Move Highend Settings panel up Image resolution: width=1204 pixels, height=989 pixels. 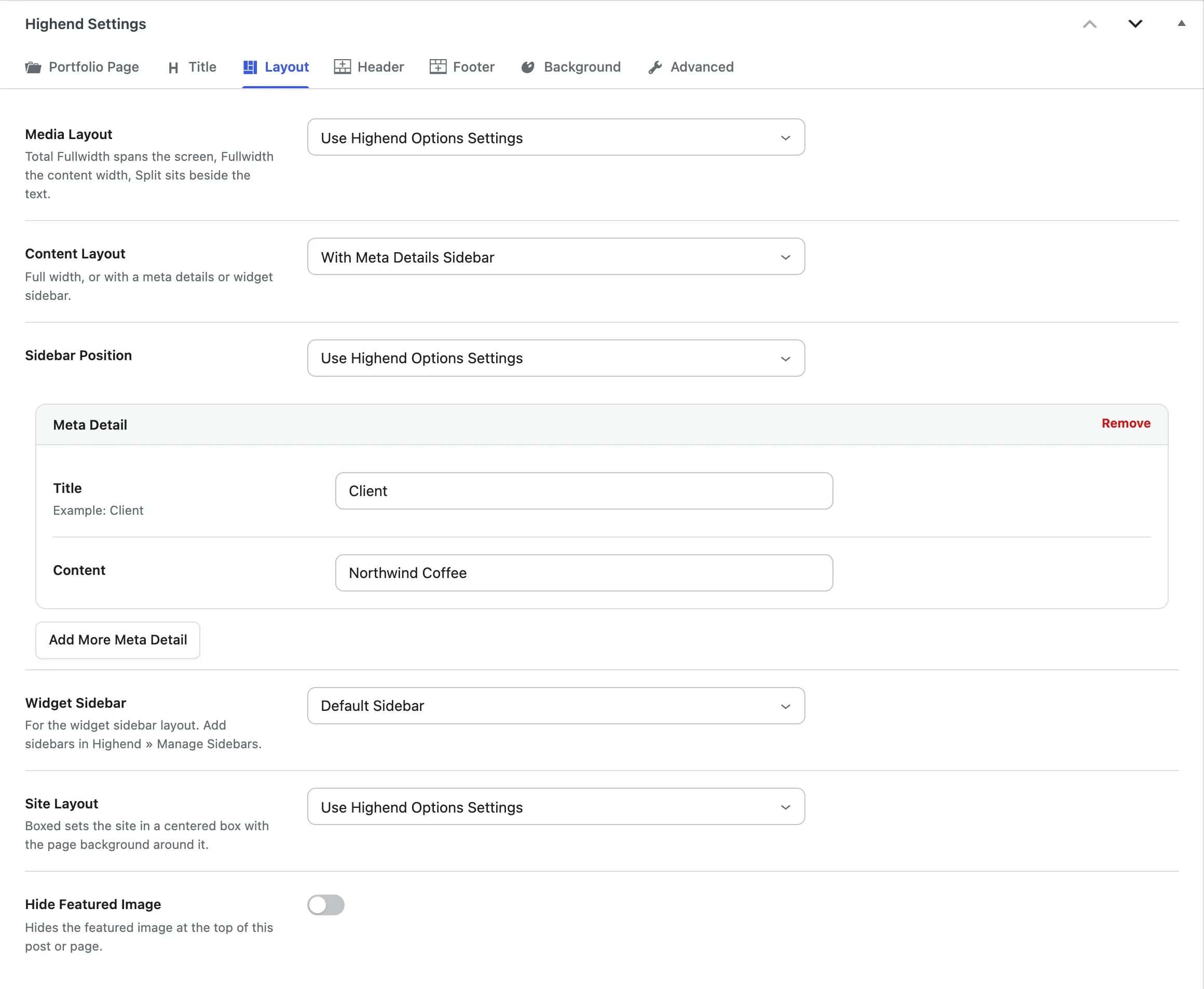coord(1089,24)
